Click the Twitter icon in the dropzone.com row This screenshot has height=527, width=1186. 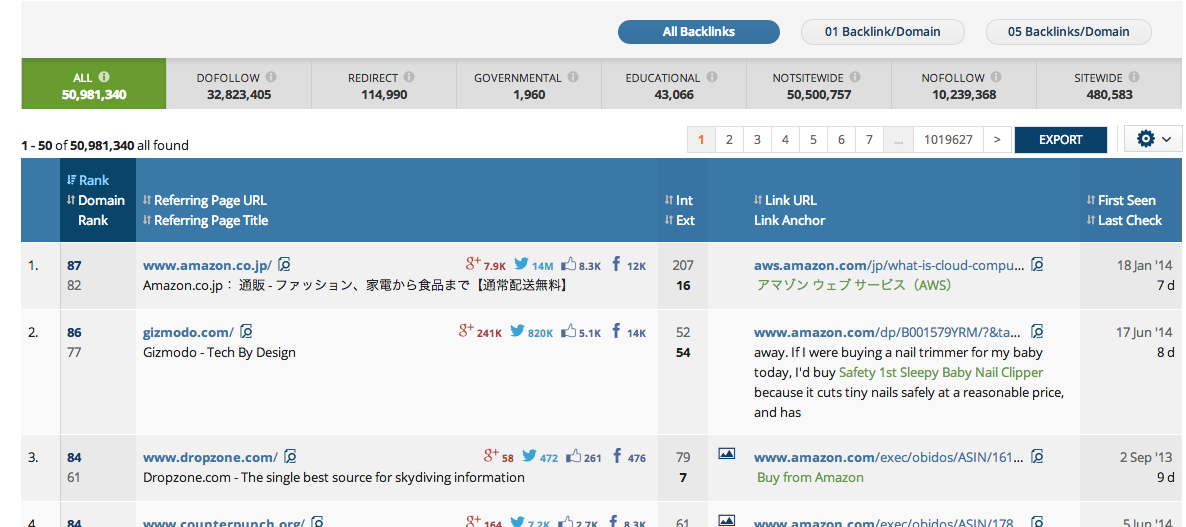tap(529, 457)
